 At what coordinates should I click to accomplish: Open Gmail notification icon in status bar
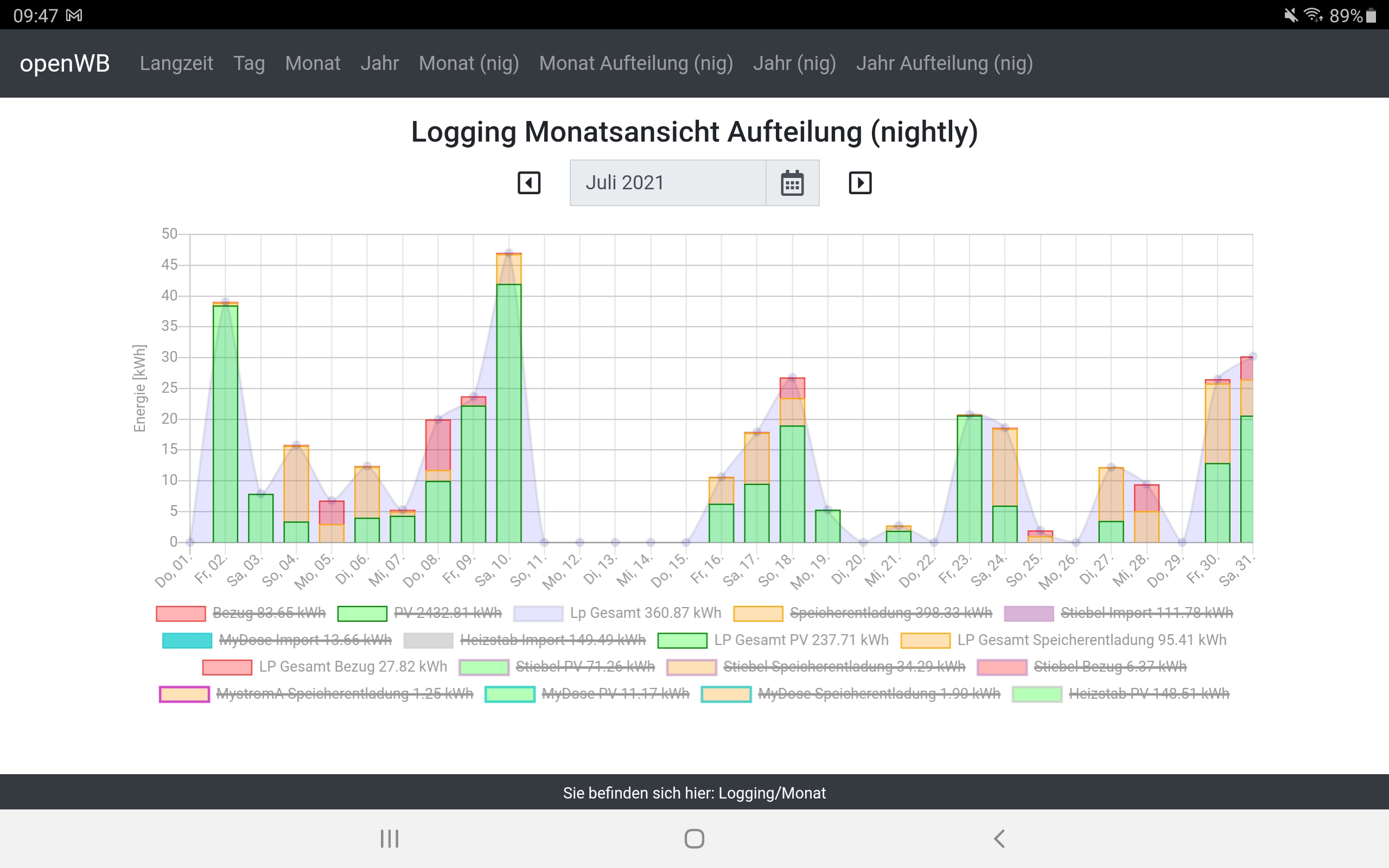click(74, 16)
